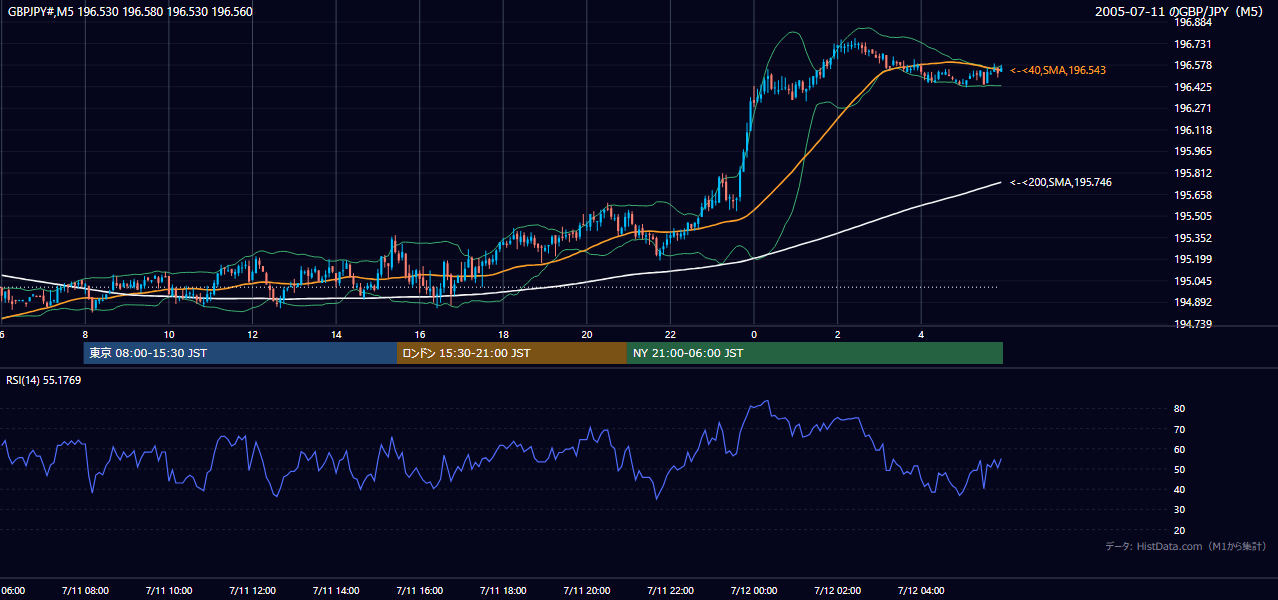
Task: Click hour tick 10 under price chart
Action: click(169, 334)
